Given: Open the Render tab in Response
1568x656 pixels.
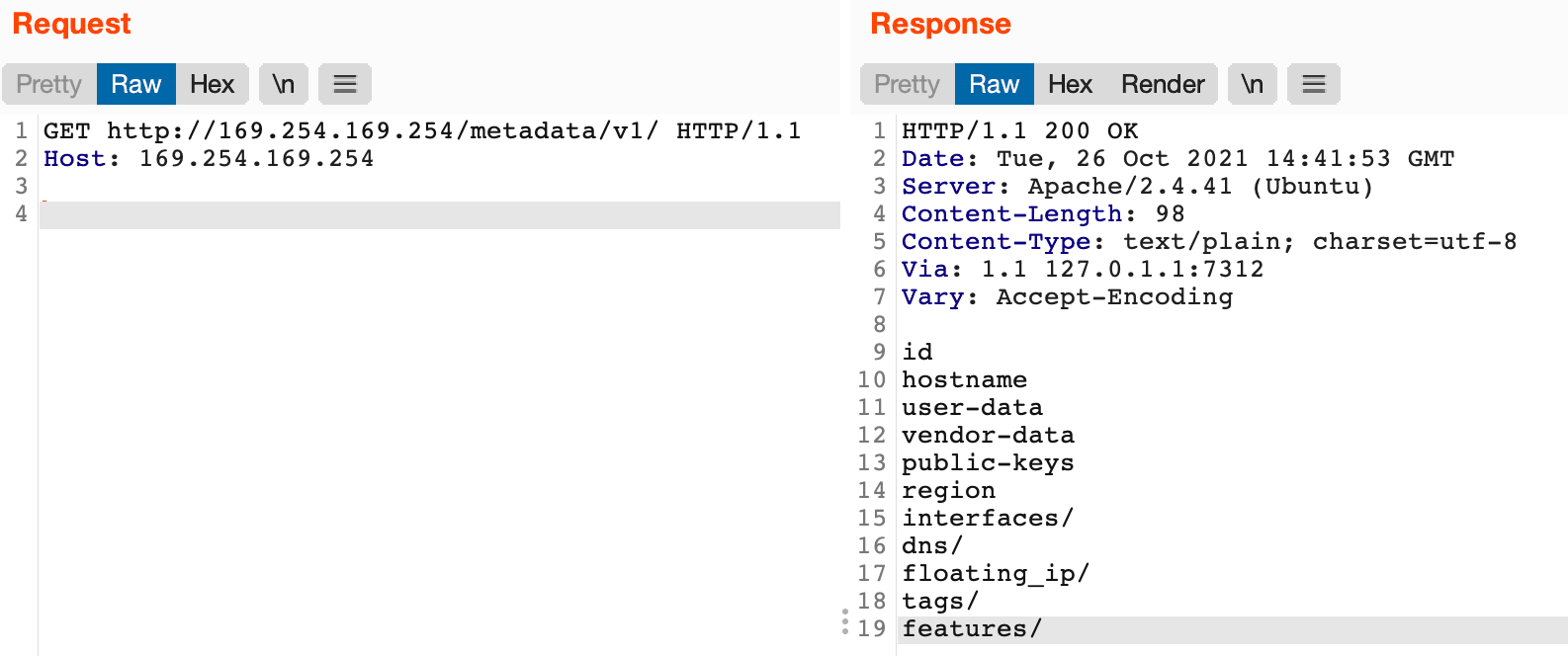Looking at the screenshot, I should [1163, 84].
